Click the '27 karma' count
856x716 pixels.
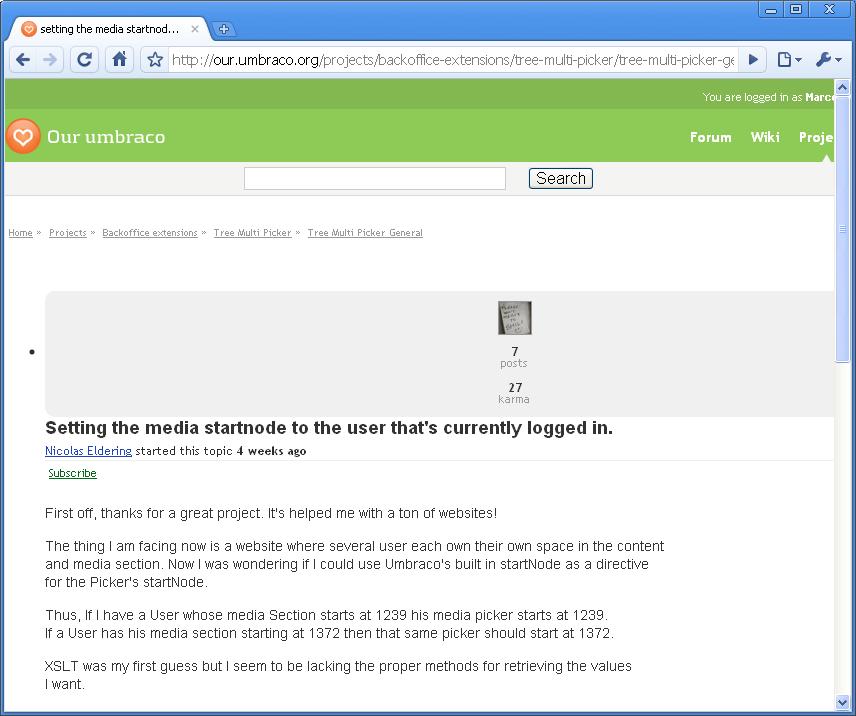coord(514,393)
